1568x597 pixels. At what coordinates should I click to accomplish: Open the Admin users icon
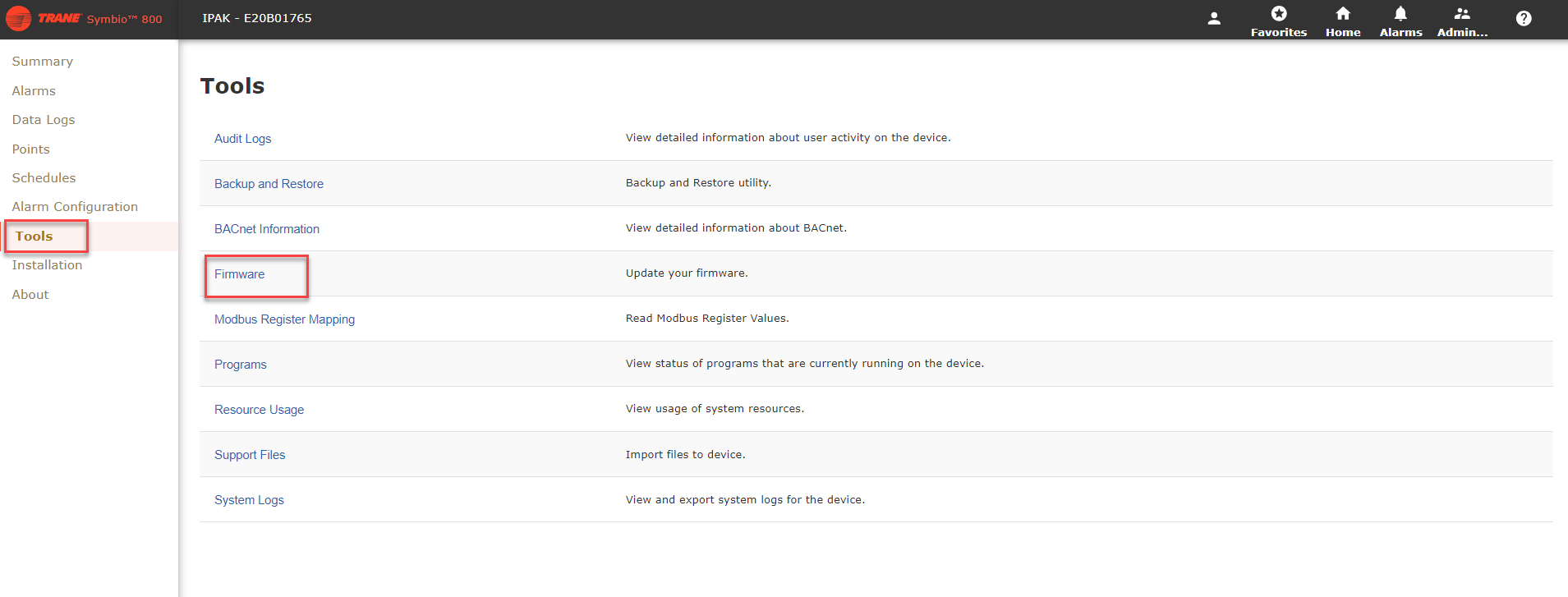click(x=1462, y=14)
